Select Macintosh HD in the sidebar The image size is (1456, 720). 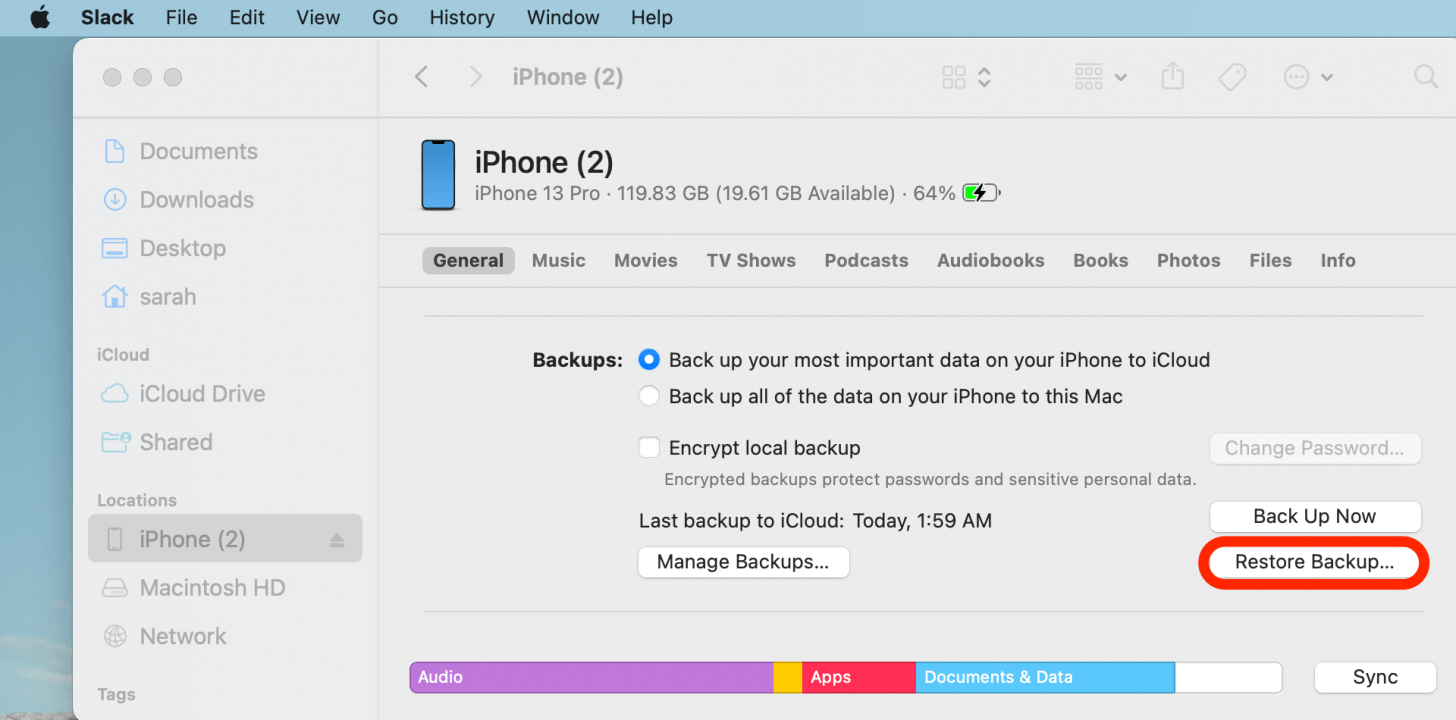click(x=211, y=588)
